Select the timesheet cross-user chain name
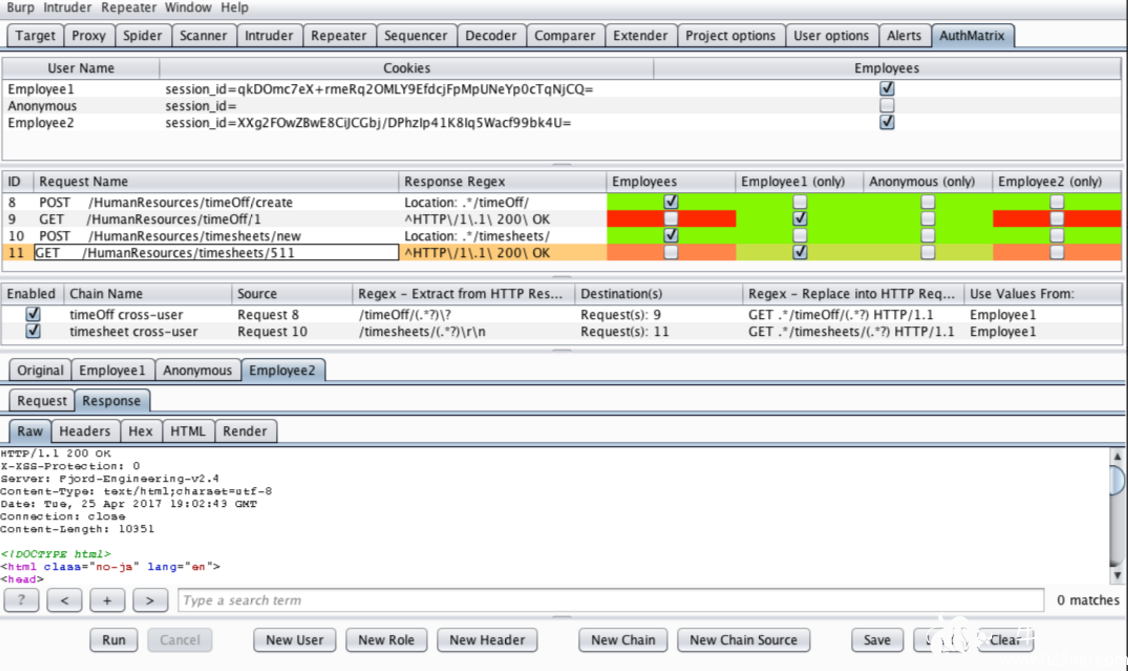The image size is (1128, 671). pyautogui.click(x=134, y=332)
